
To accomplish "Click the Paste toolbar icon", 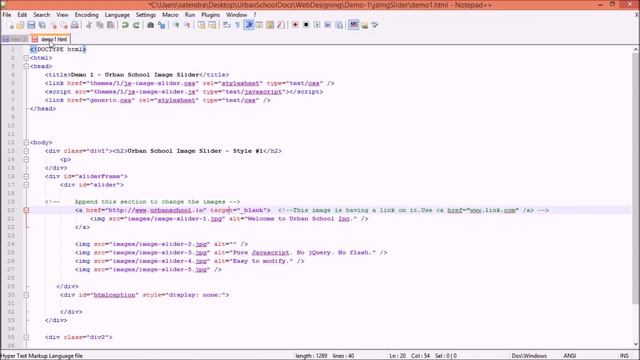I will pos(111,25).
